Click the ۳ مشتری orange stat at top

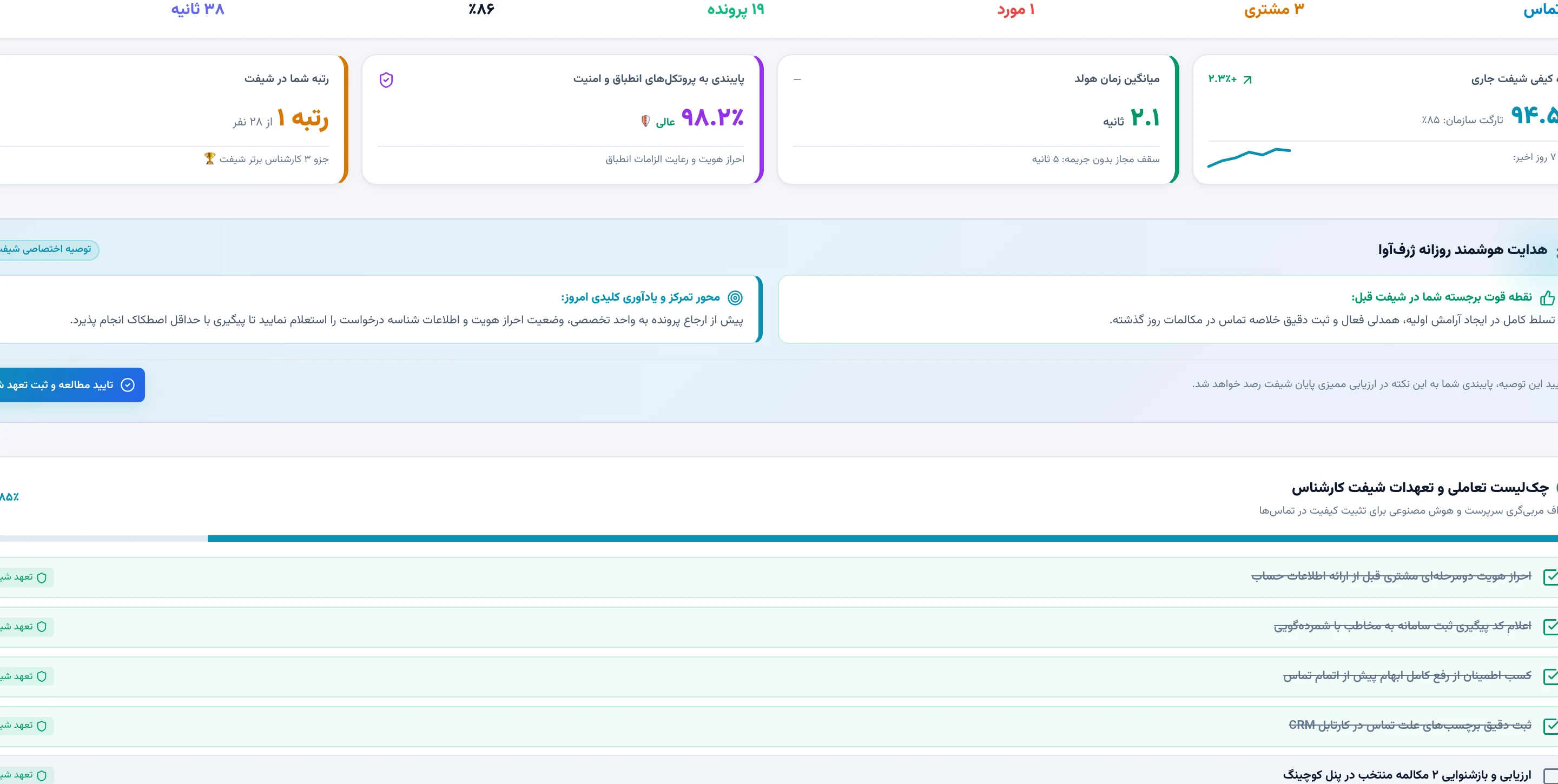(1274, 9)
